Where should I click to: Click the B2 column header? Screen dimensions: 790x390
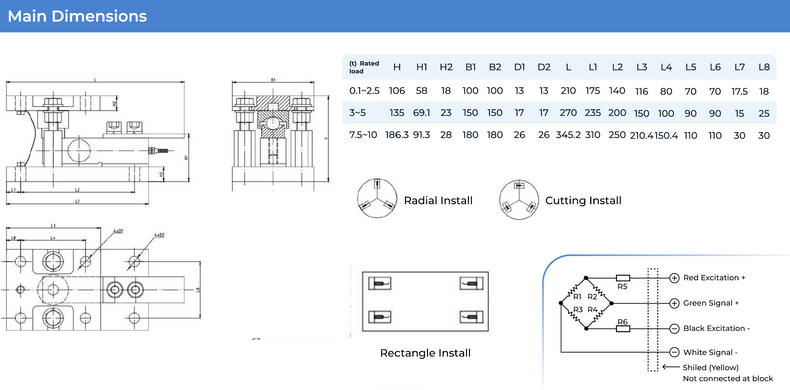[495, 67]
